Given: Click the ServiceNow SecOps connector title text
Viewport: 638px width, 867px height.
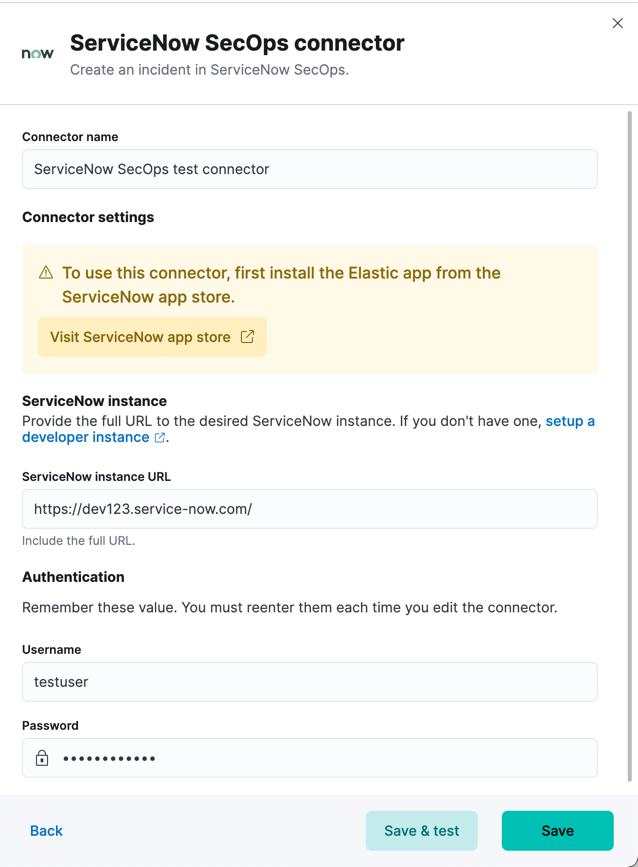Looking at the screenshot, I should pos(235,43).
